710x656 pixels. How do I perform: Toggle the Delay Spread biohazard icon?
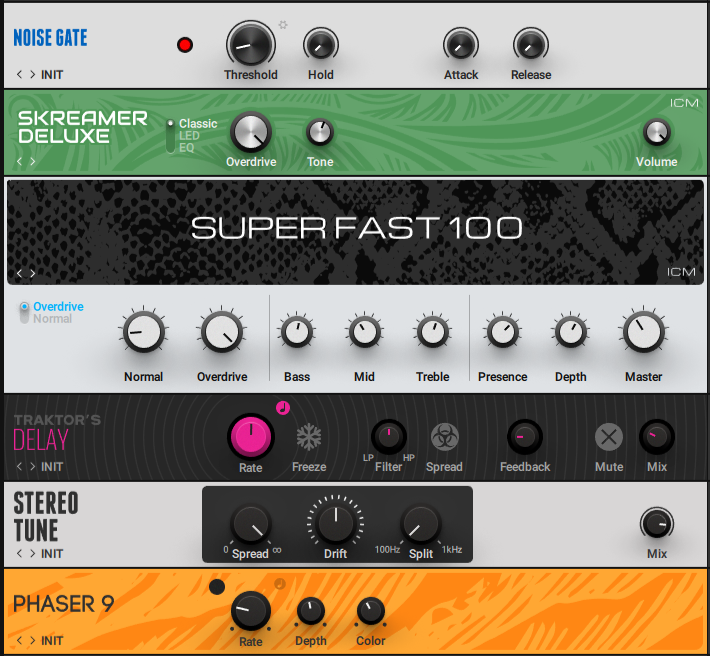coord(444,437)
